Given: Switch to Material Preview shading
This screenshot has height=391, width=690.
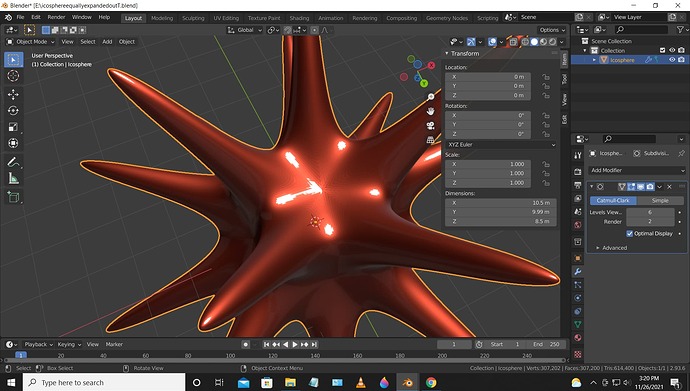Looking at the screenshot, I should click(x=543, y=42).
